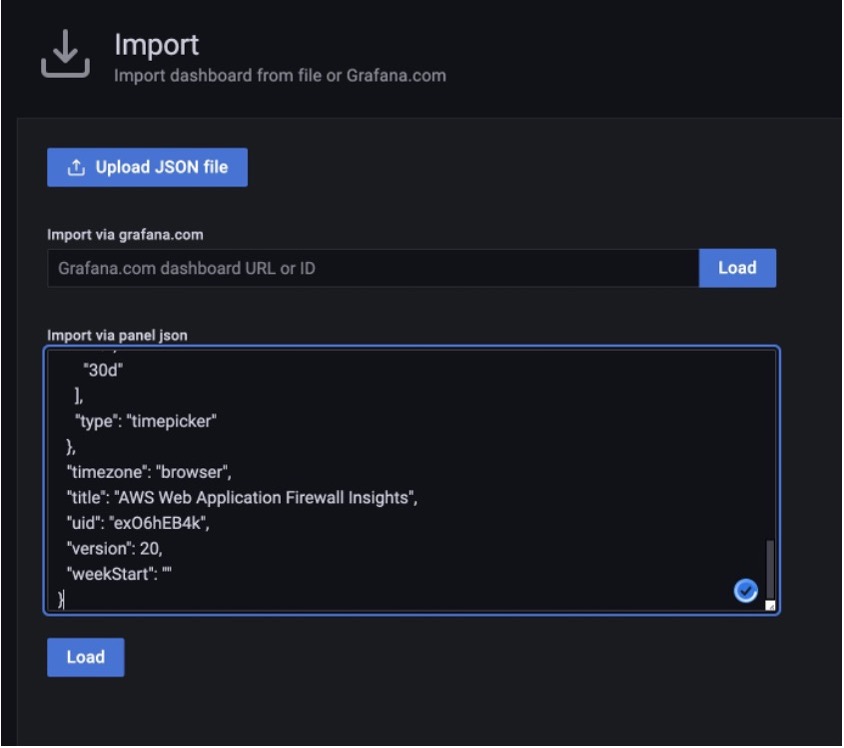
Task: Focus the Grafana.com dashboard URL or ID field
Action: pos(373,268)
